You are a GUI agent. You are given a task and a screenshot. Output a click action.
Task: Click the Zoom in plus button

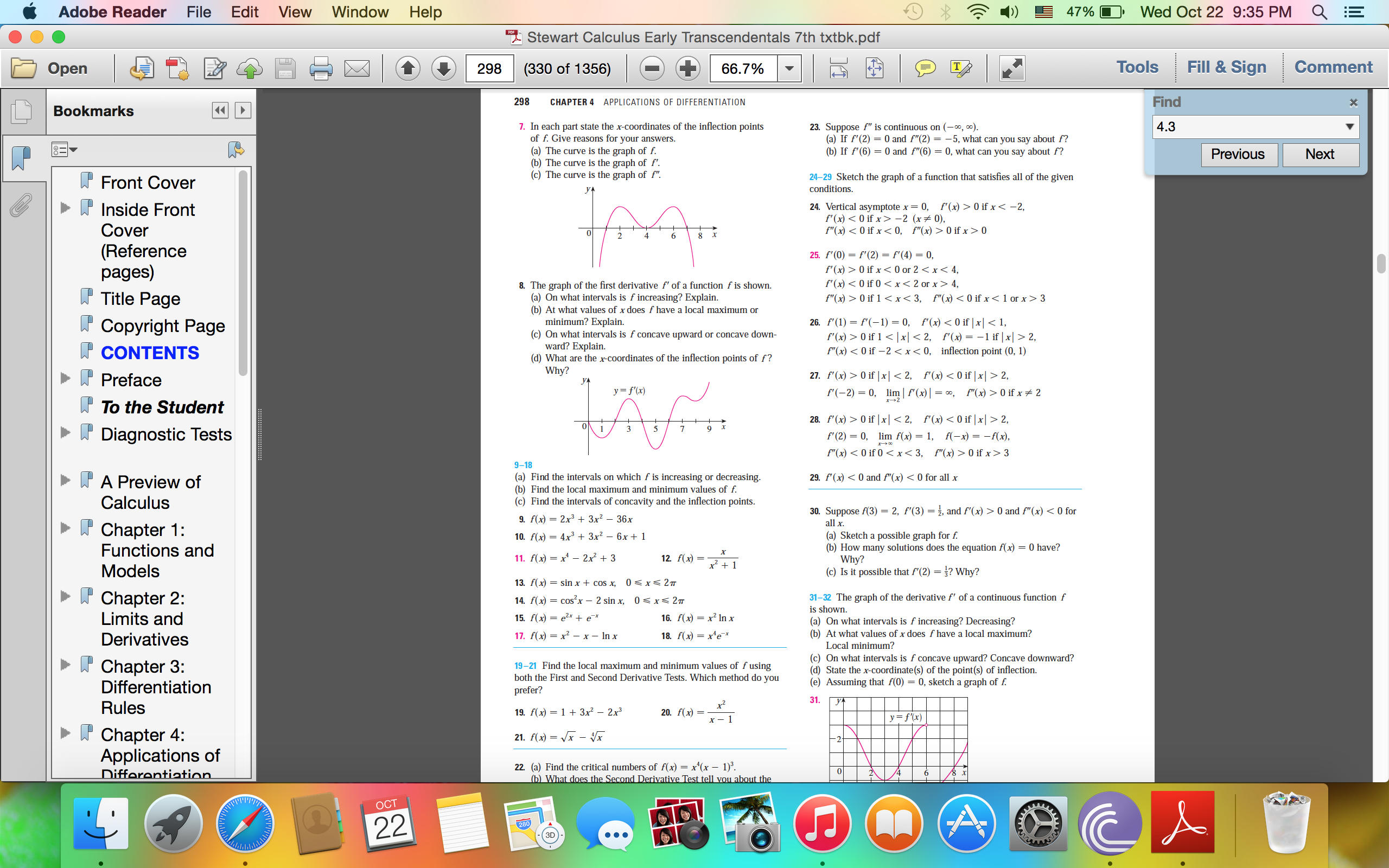pyautogui.click(x=687, y=68)
